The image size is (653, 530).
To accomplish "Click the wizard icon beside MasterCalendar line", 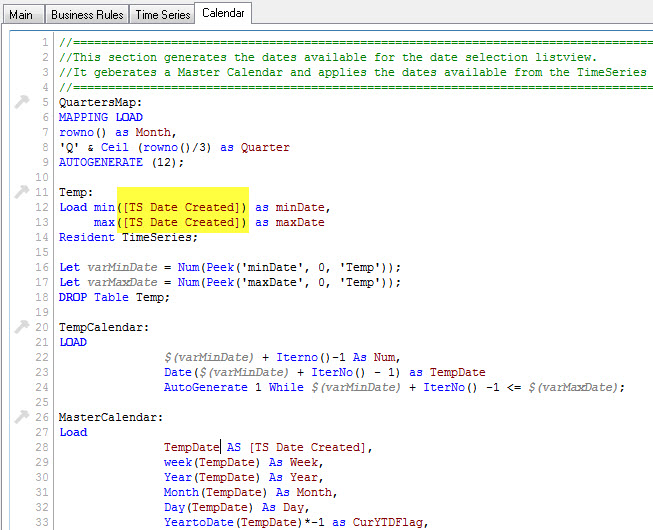I will 22,416.
